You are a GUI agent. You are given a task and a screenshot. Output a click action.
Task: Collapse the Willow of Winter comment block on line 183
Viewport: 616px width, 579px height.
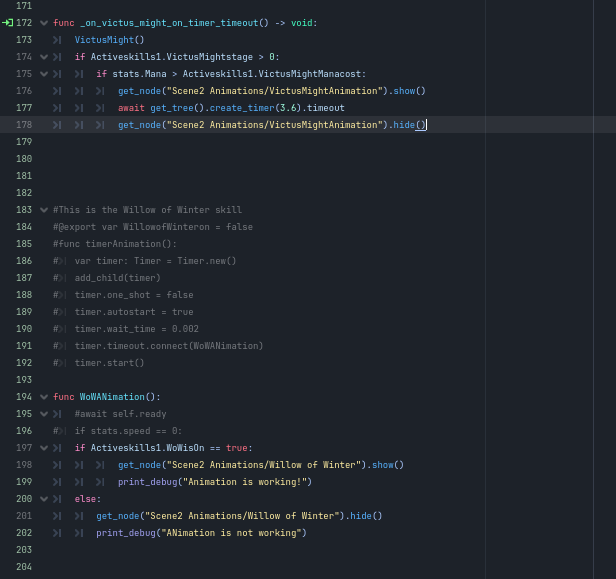(44, 210)
